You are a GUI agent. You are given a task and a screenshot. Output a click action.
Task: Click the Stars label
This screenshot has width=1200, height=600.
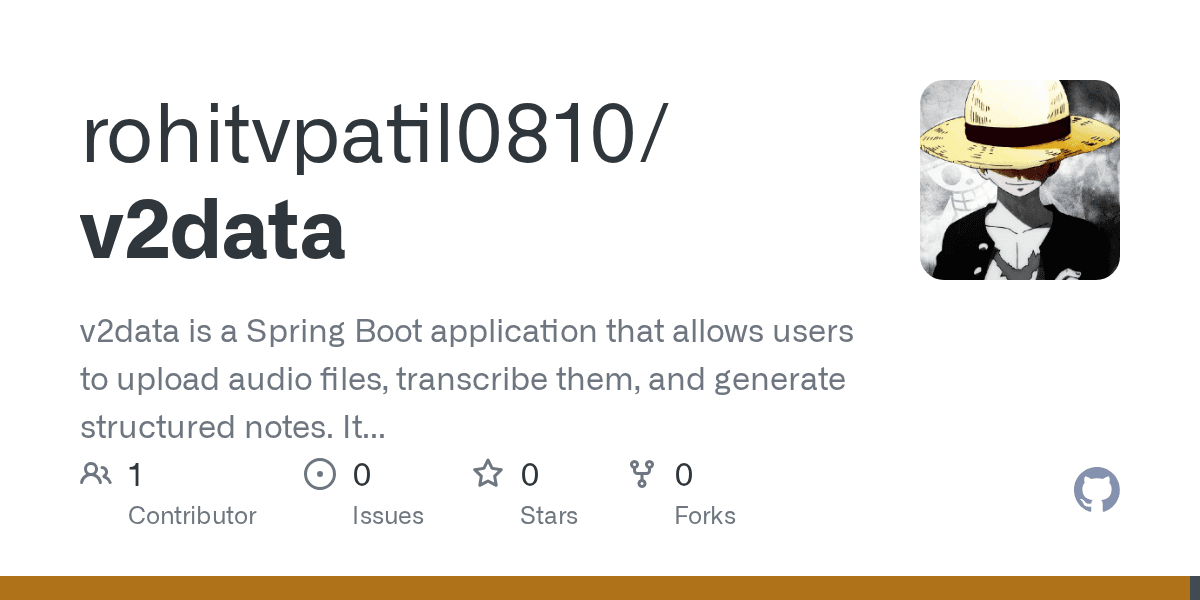tap(549, 516)
